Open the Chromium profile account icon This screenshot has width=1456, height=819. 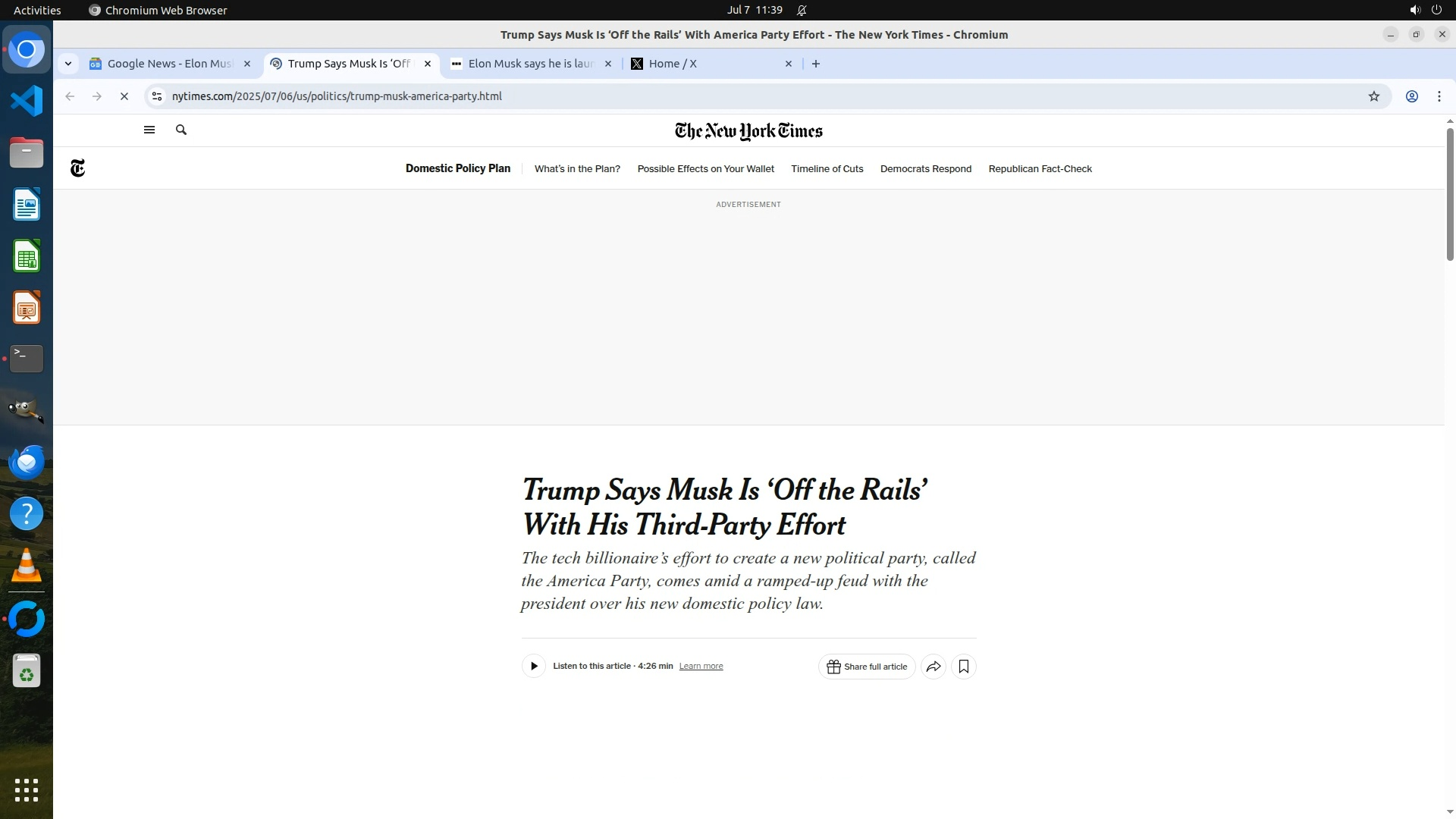1412,96
